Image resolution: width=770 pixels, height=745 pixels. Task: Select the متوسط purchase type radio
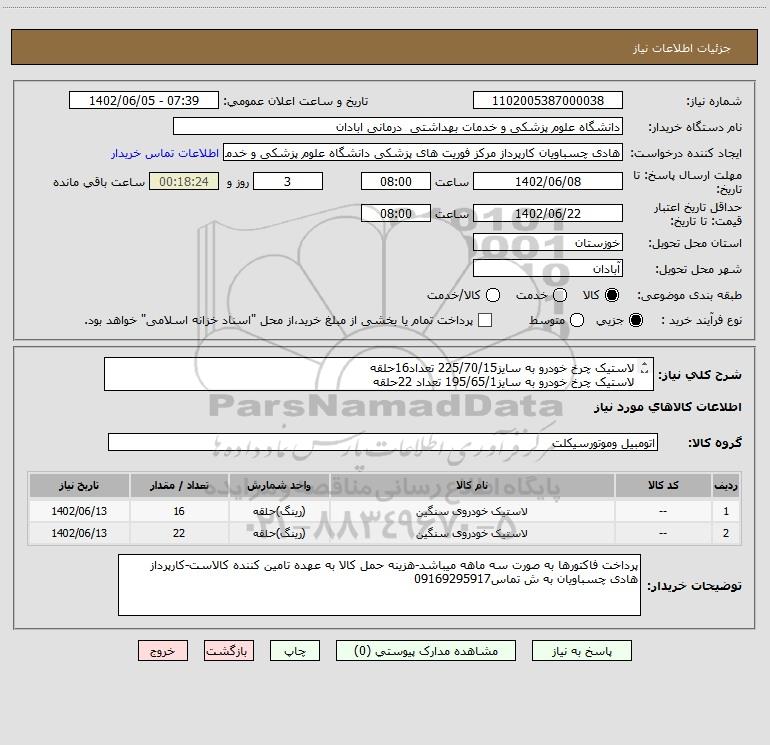(x=577, y=320)
